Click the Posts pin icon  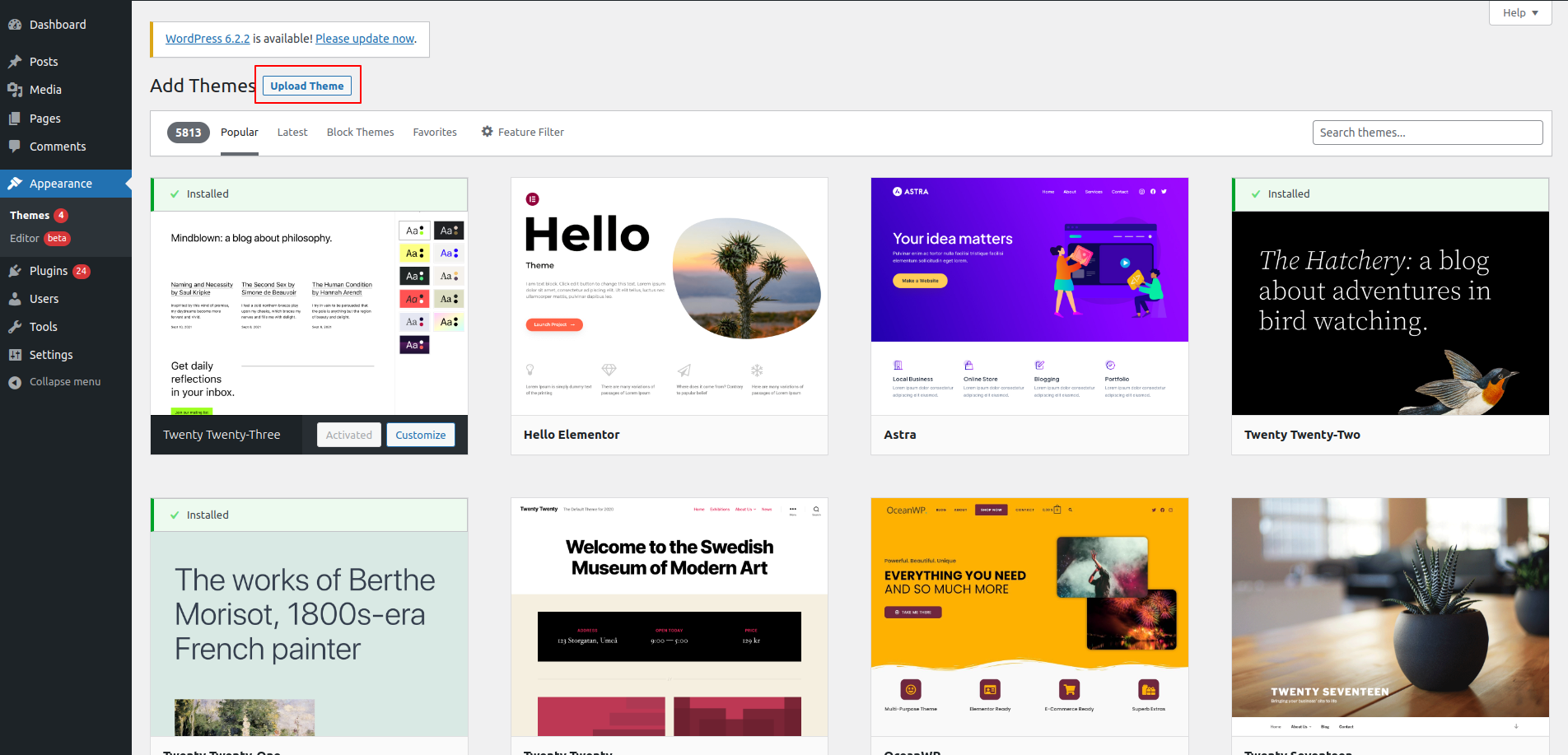[16, 61]
